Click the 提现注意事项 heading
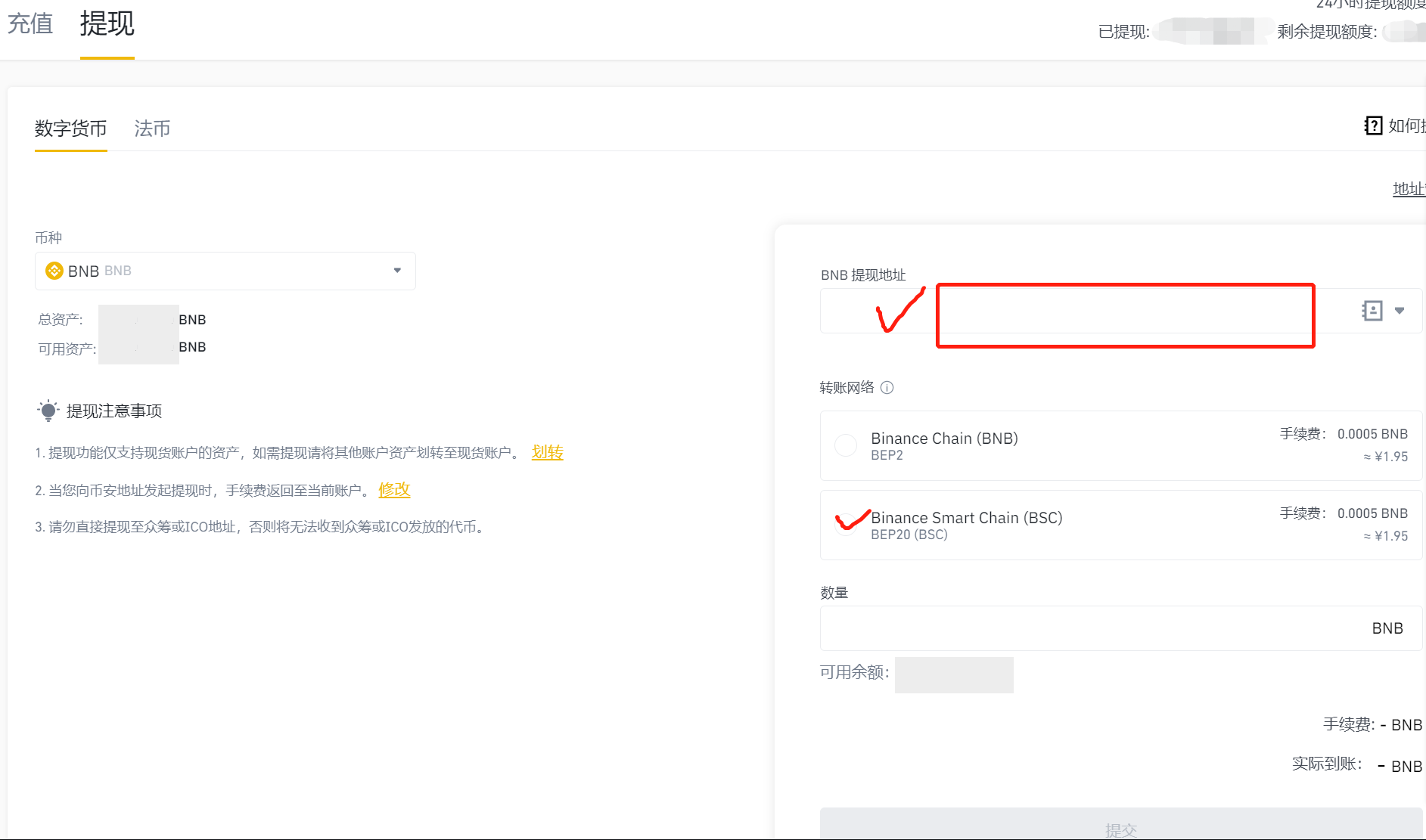This screenshot has width=1426, height=840. [x=114, y=411]
